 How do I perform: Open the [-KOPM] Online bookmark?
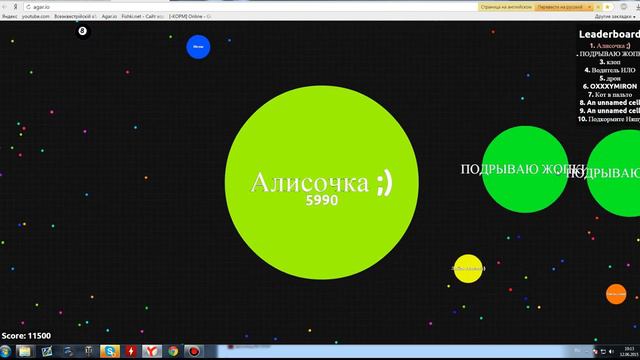pos(189,16)
